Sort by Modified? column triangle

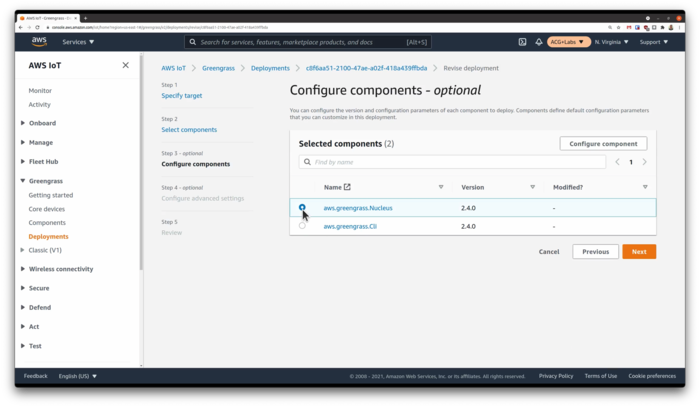click(x=645, y=187)
